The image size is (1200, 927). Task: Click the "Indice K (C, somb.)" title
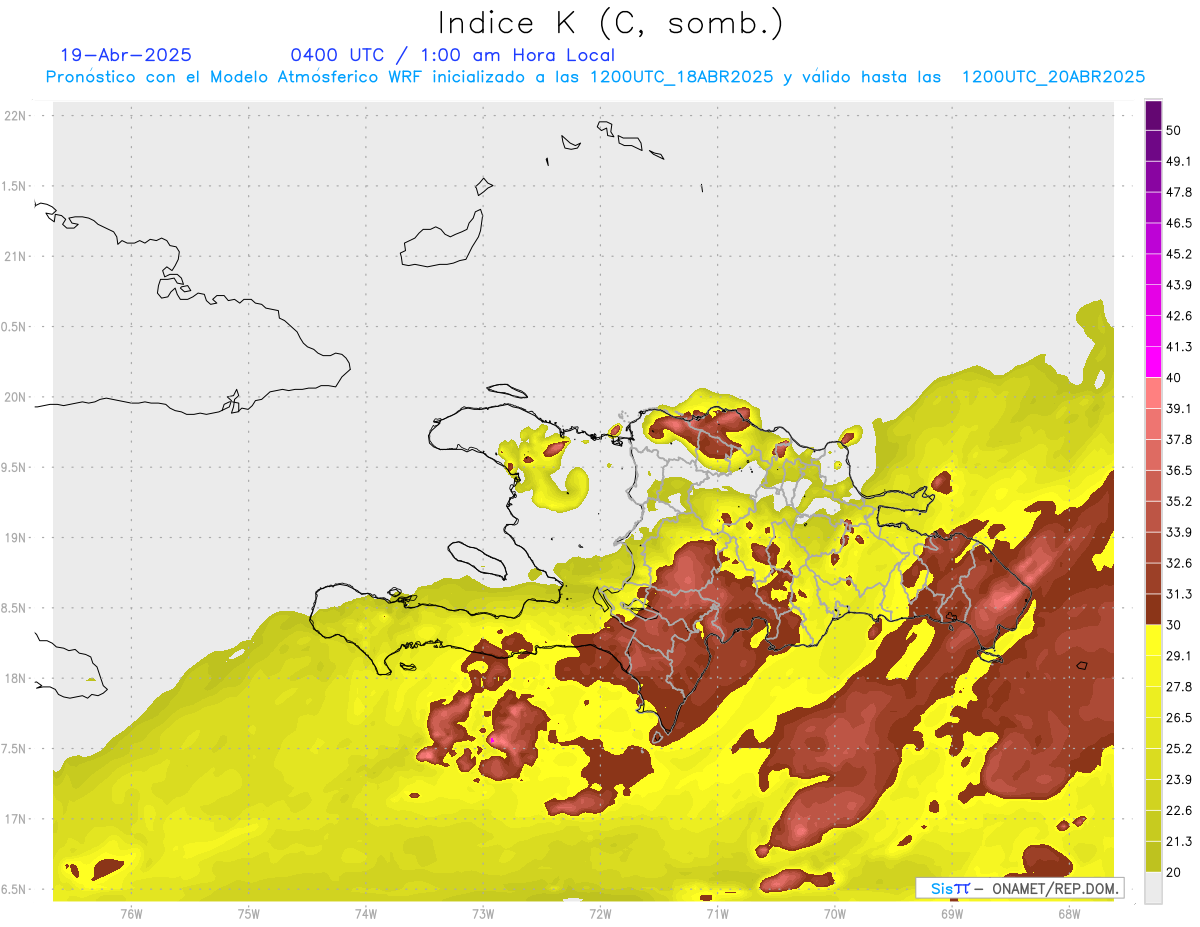610,23
